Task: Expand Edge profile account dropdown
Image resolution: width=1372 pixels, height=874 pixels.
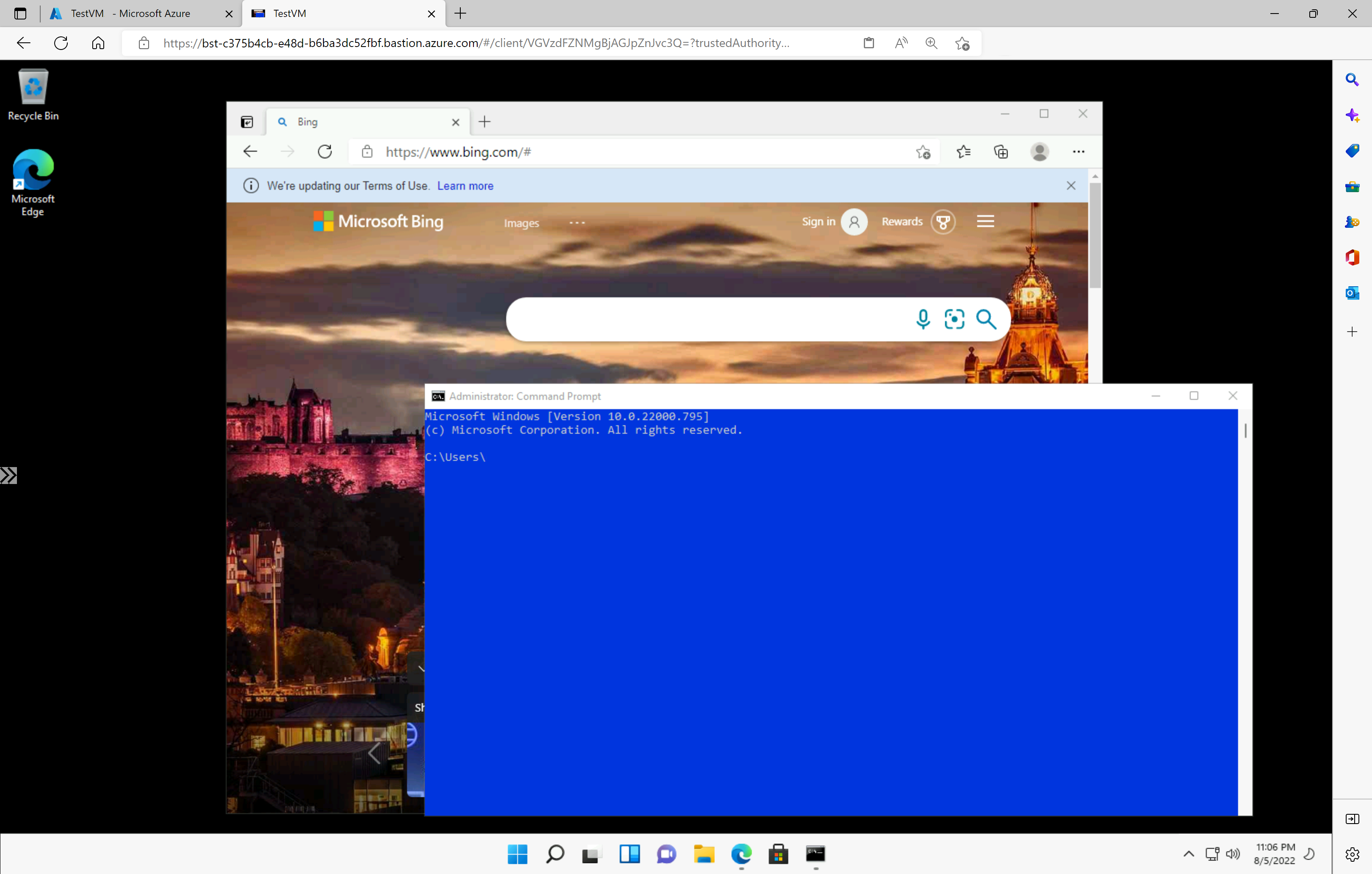Action: [x=1040, y=152]
